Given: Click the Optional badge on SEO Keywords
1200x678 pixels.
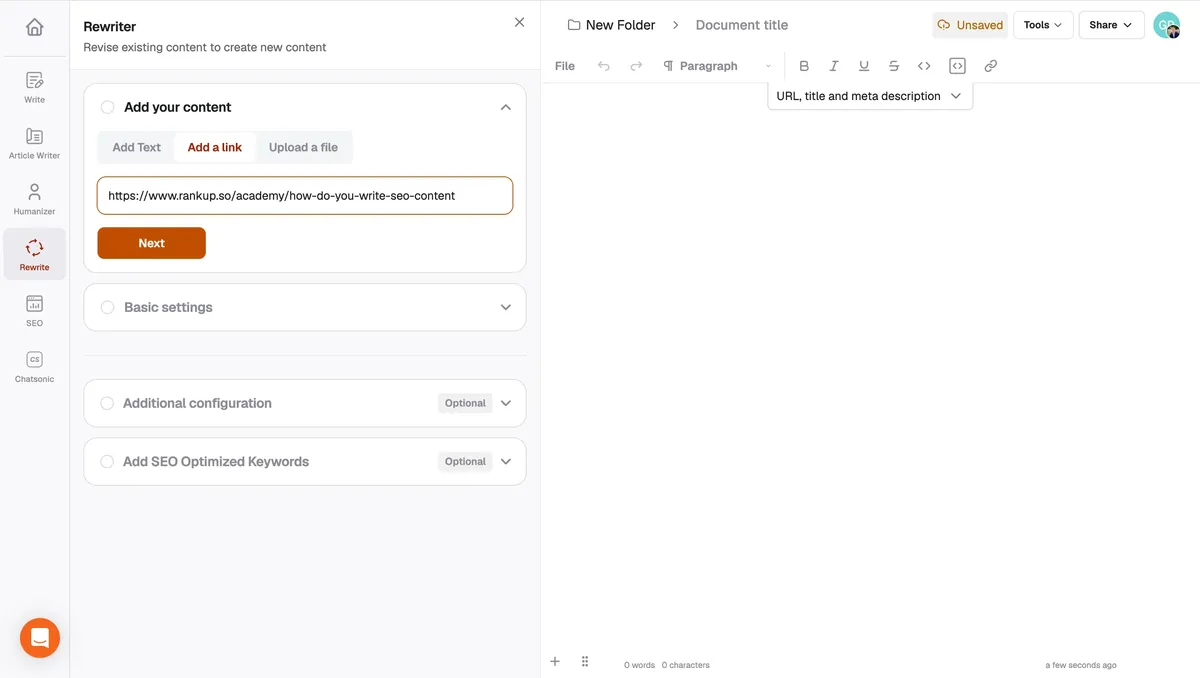Looking at the screenshot, I should [465, 461].
